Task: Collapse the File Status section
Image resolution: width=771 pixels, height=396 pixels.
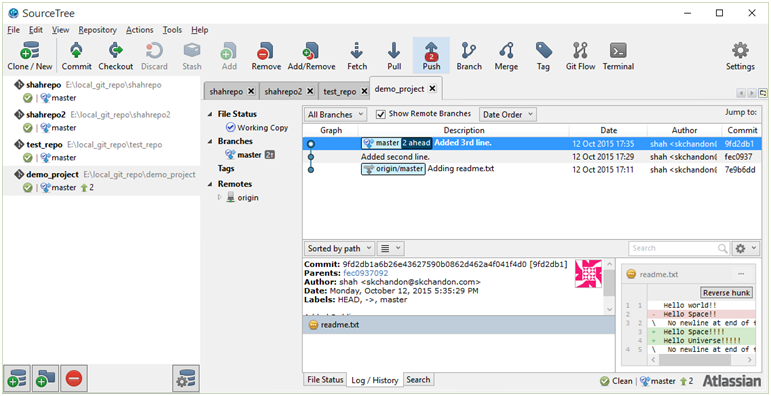Action: (x=210, y=114)
